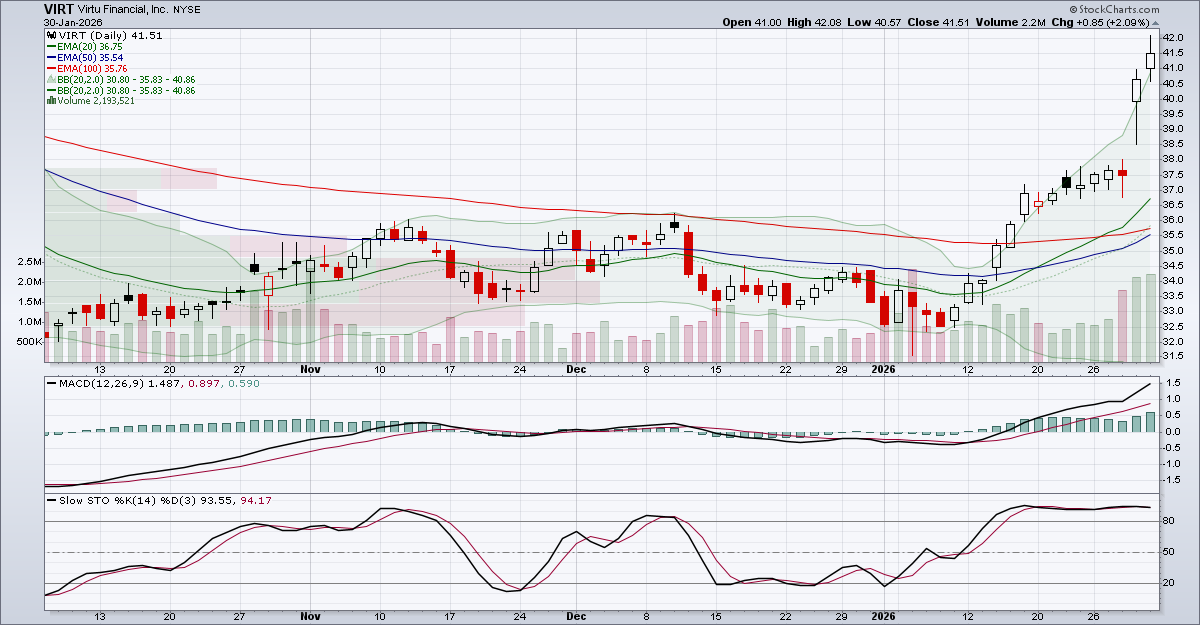Click the 38.5 price axis label
The width and height of the screenshot is (1200, 625).
point(1173,144)
